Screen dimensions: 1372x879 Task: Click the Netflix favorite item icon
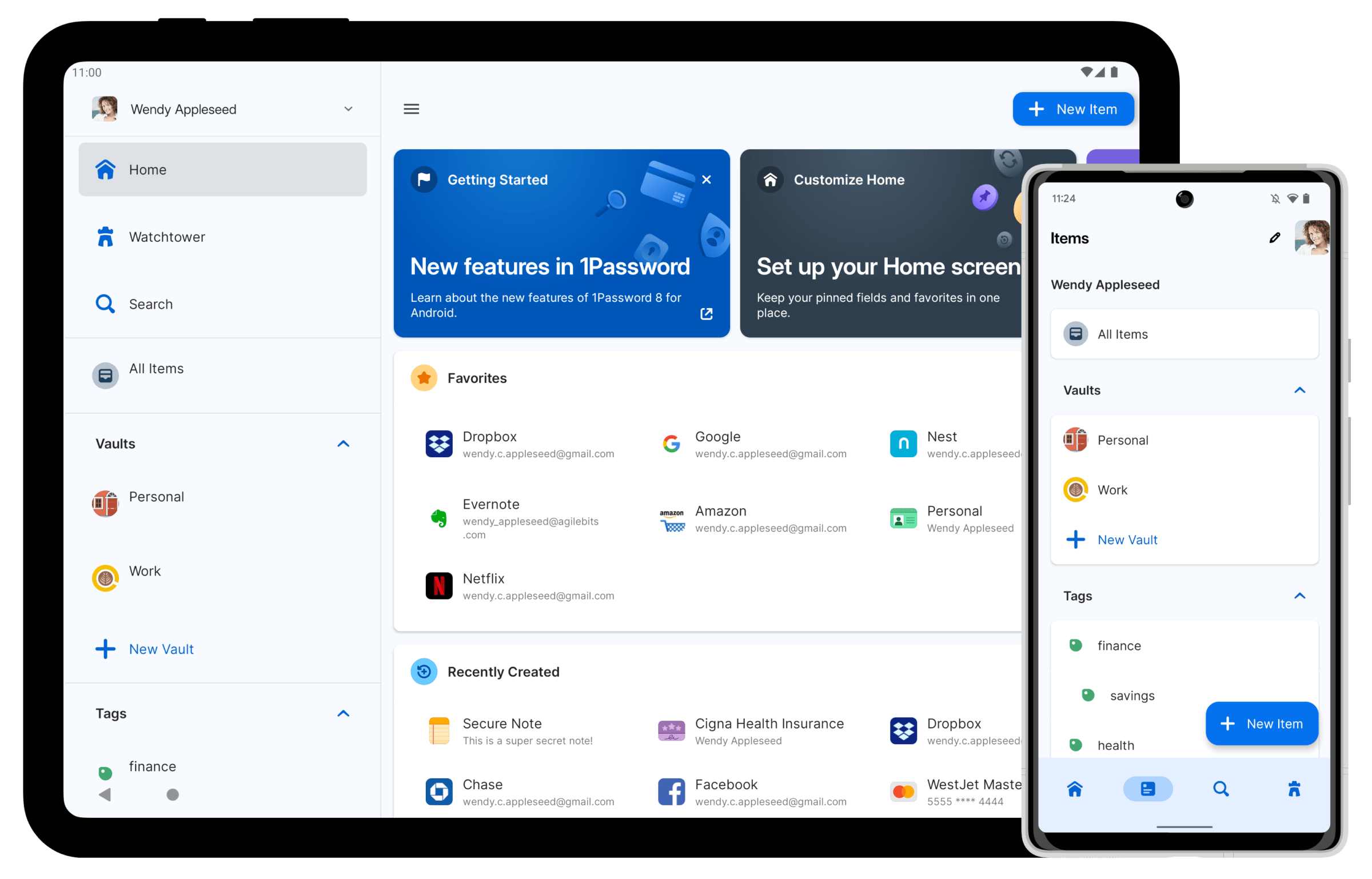437,585
